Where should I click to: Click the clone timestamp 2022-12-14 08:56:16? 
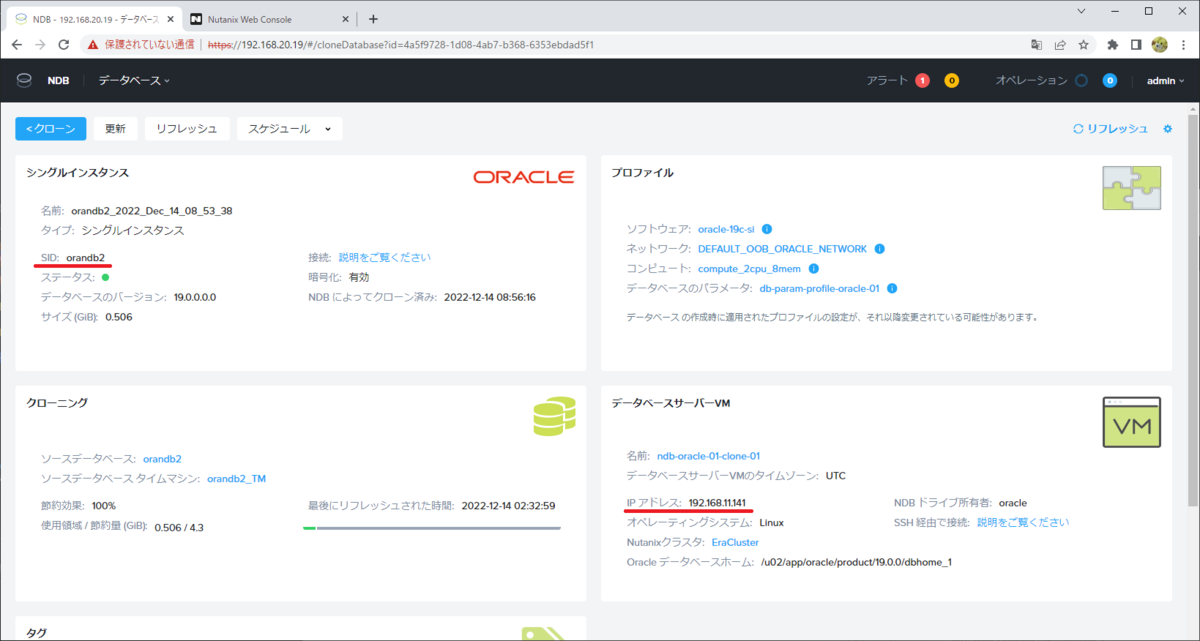490,297
